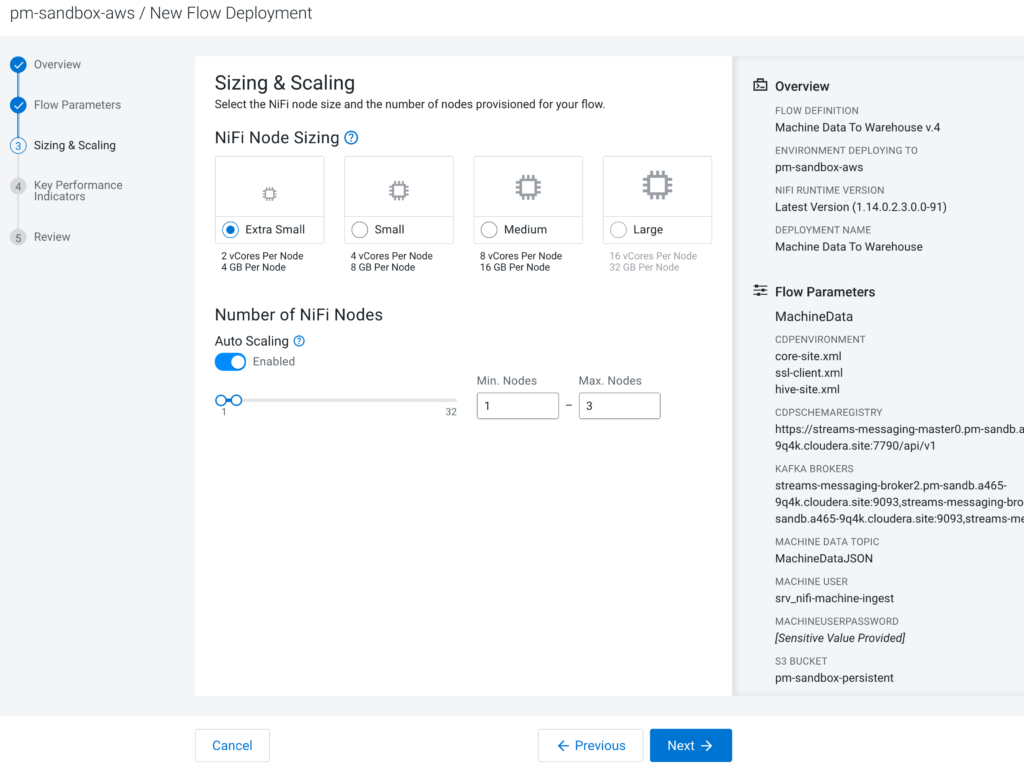The height and width of the screenshot is (768, 1024).
Task: Open the Flow Parameters step
Action: click(77, 105)
